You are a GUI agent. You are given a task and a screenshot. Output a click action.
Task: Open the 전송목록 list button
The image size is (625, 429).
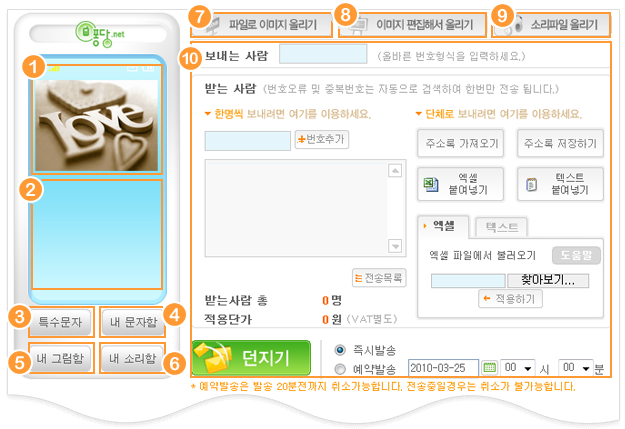coord(379,277)
